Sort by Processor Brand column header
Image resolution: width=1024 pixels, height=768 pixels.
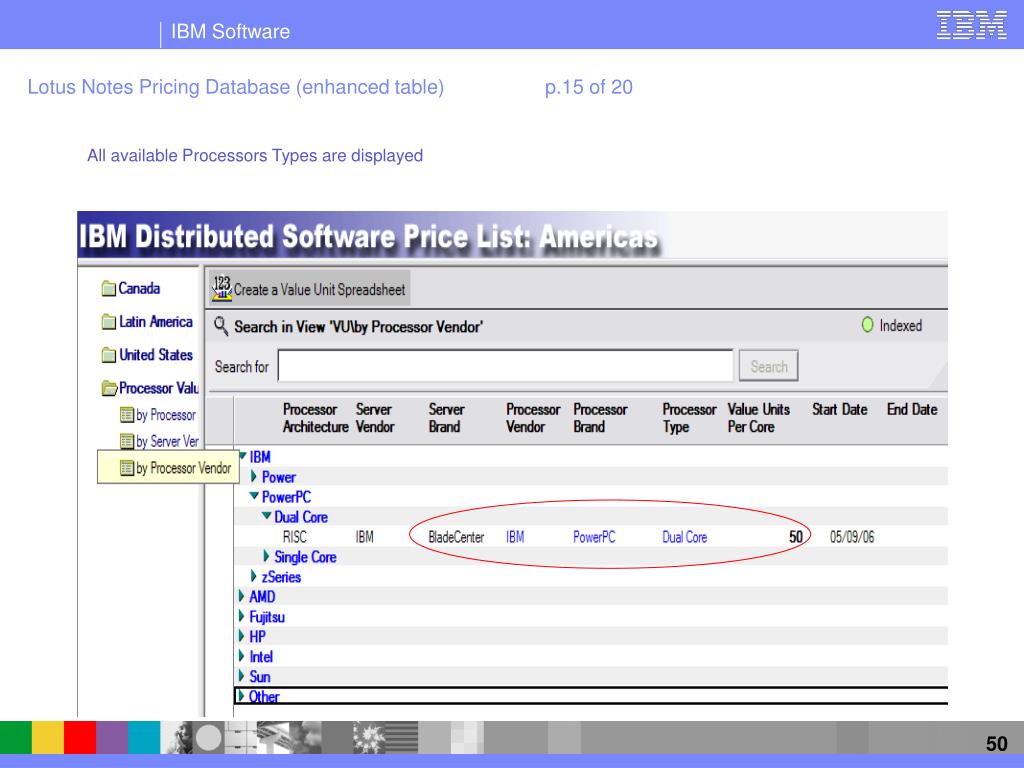click(x=600, y=418)
